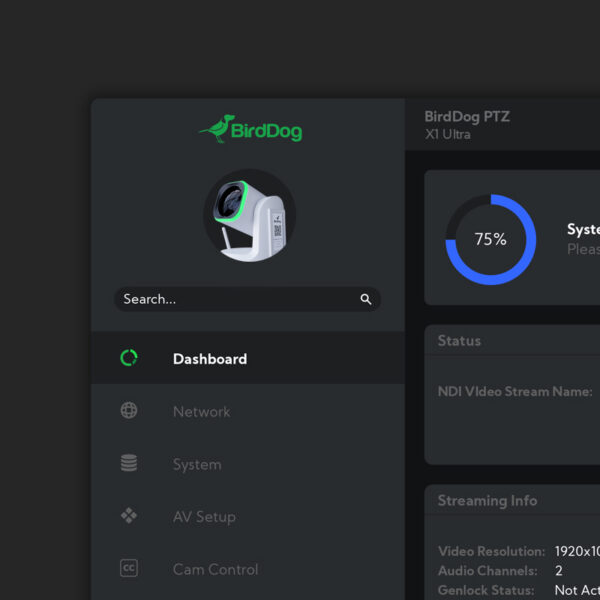Click the PTZ camera thumbnail image
600x600 pixels.
point(249,216)
